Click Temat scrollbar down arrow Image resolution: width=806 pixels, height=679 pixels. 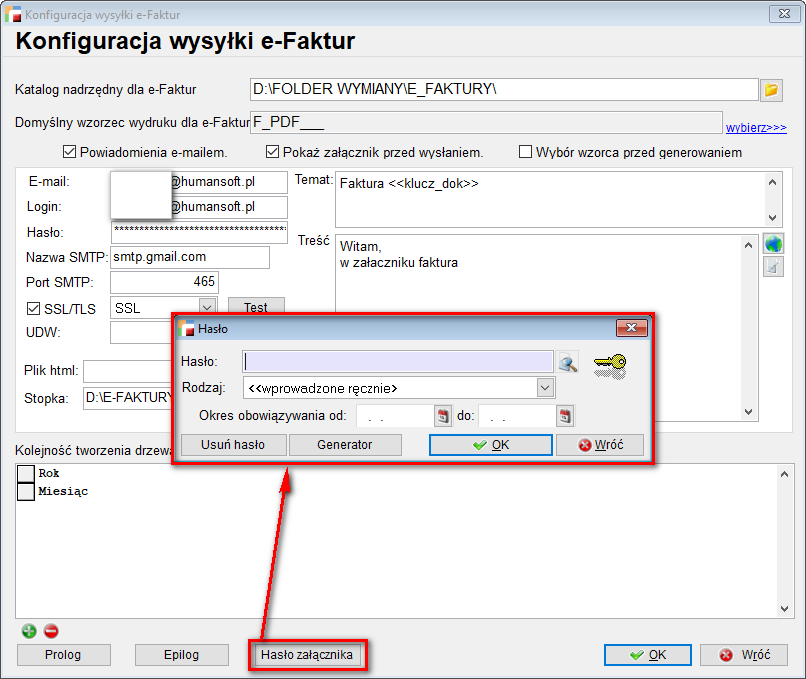[x=772, y=217]
